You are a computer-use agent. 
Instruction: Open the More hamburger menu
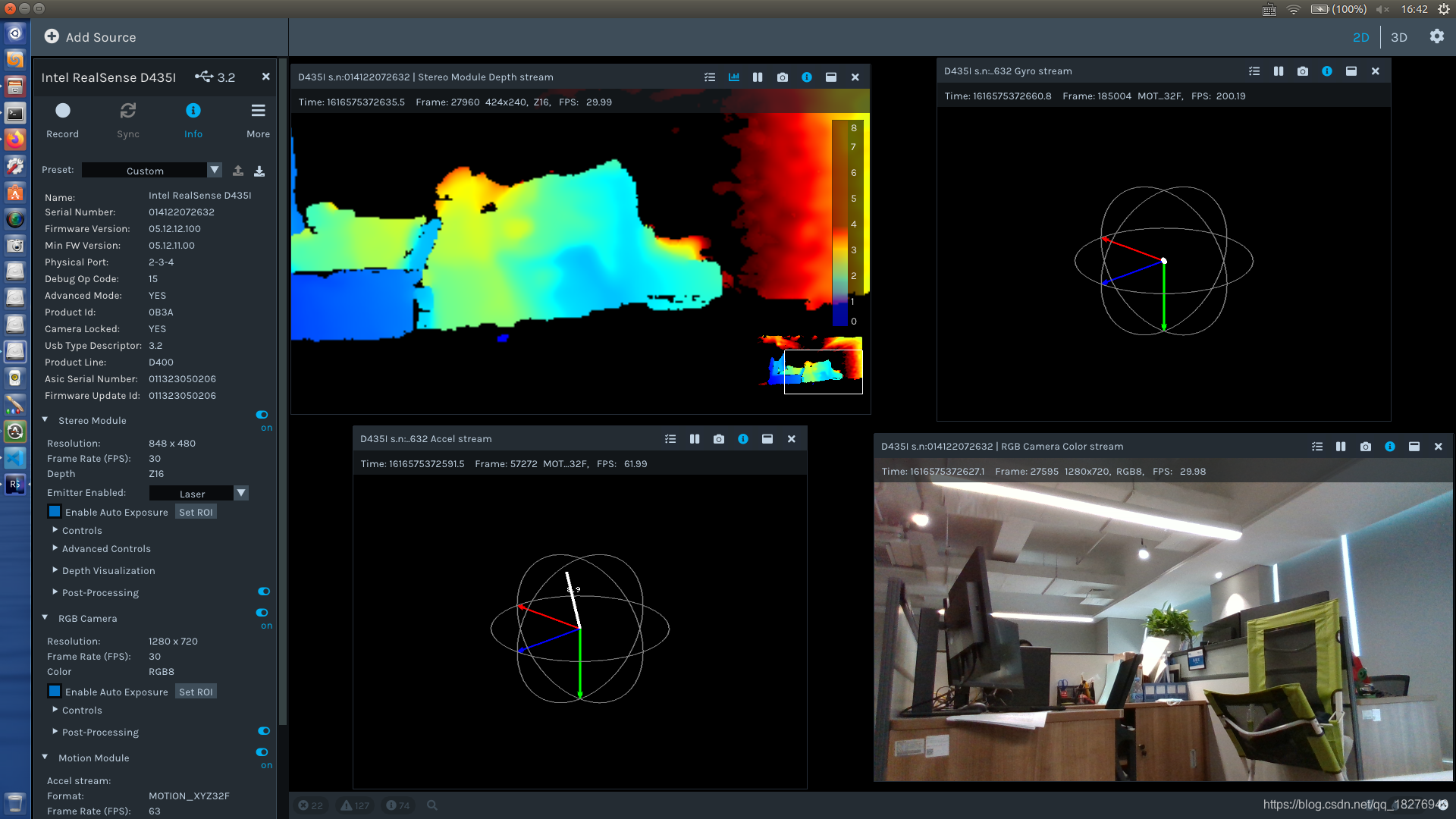click(258, 111)
